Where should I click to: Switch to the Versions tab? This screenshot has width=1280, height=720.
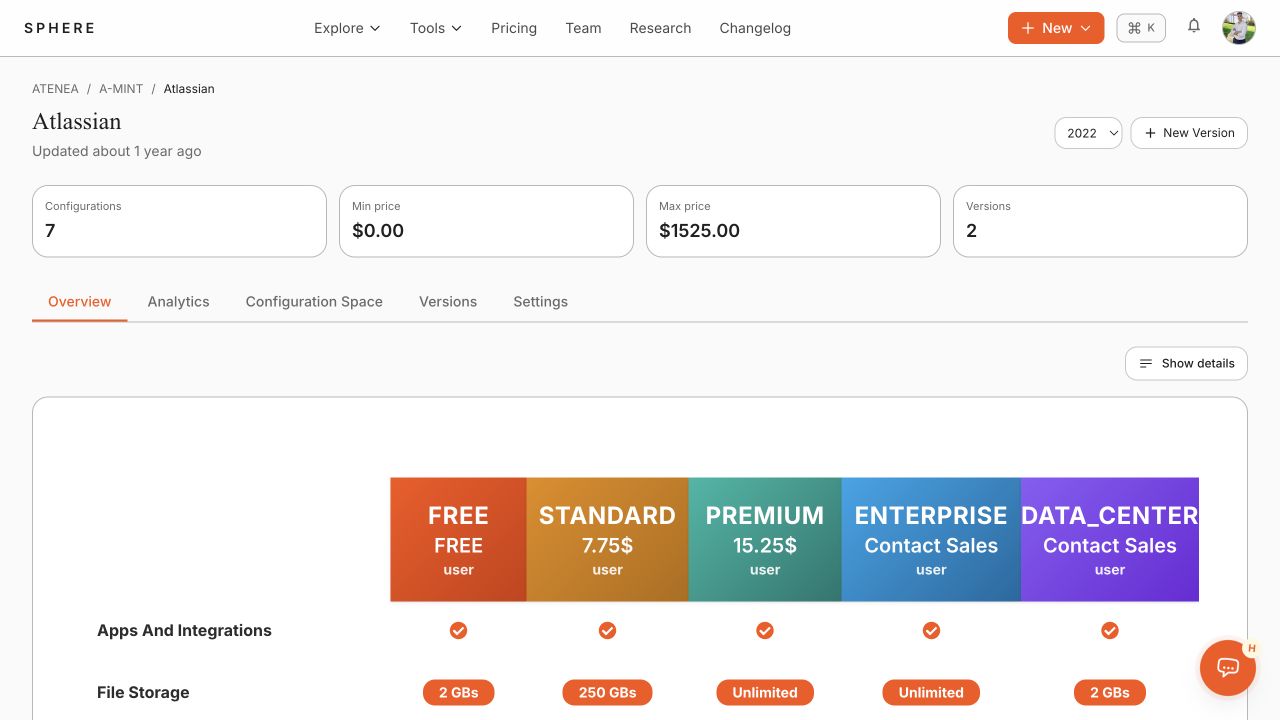(448, 301)
